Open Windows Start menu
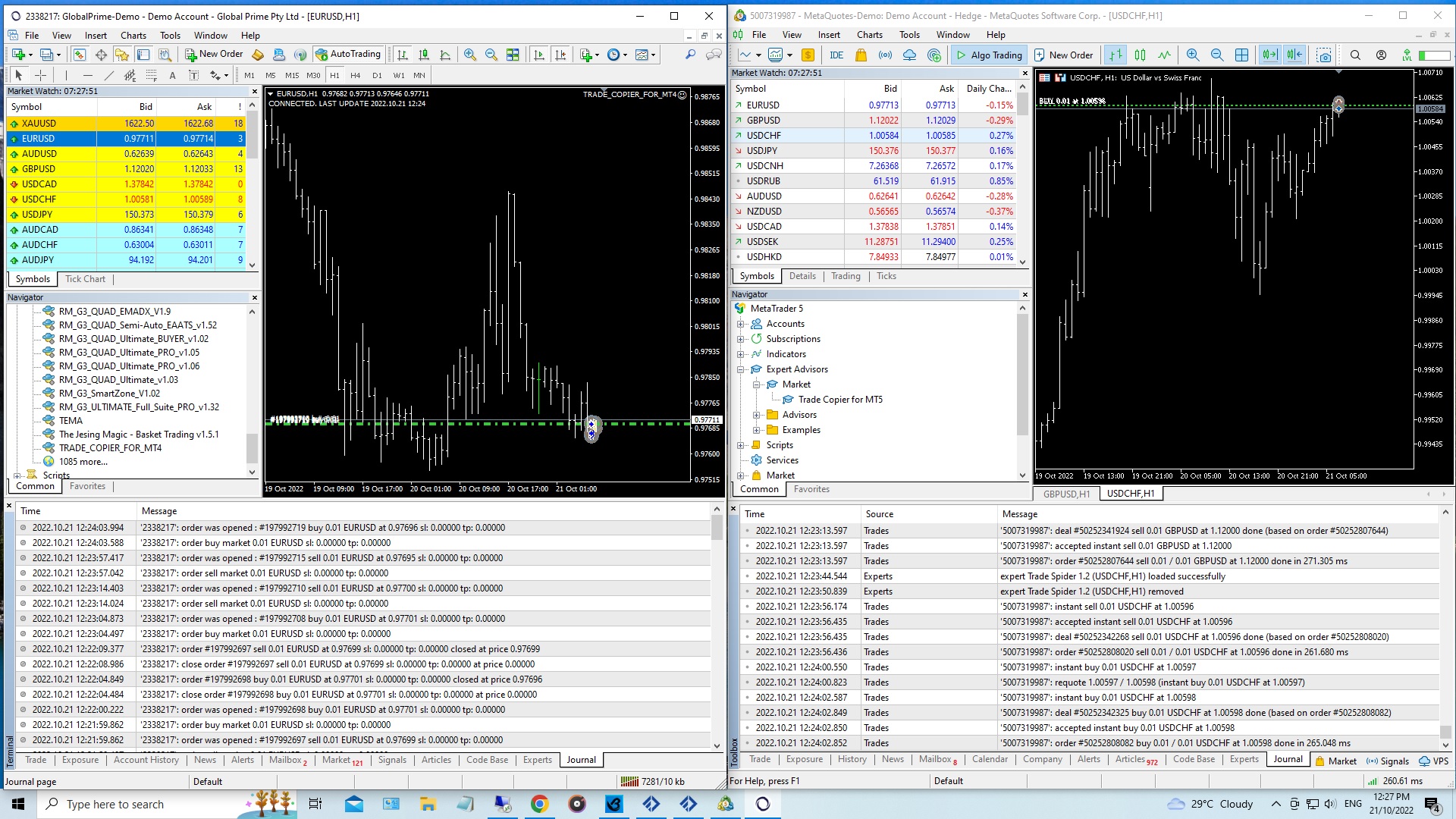 pyautogui.click(x=18, y=804)
